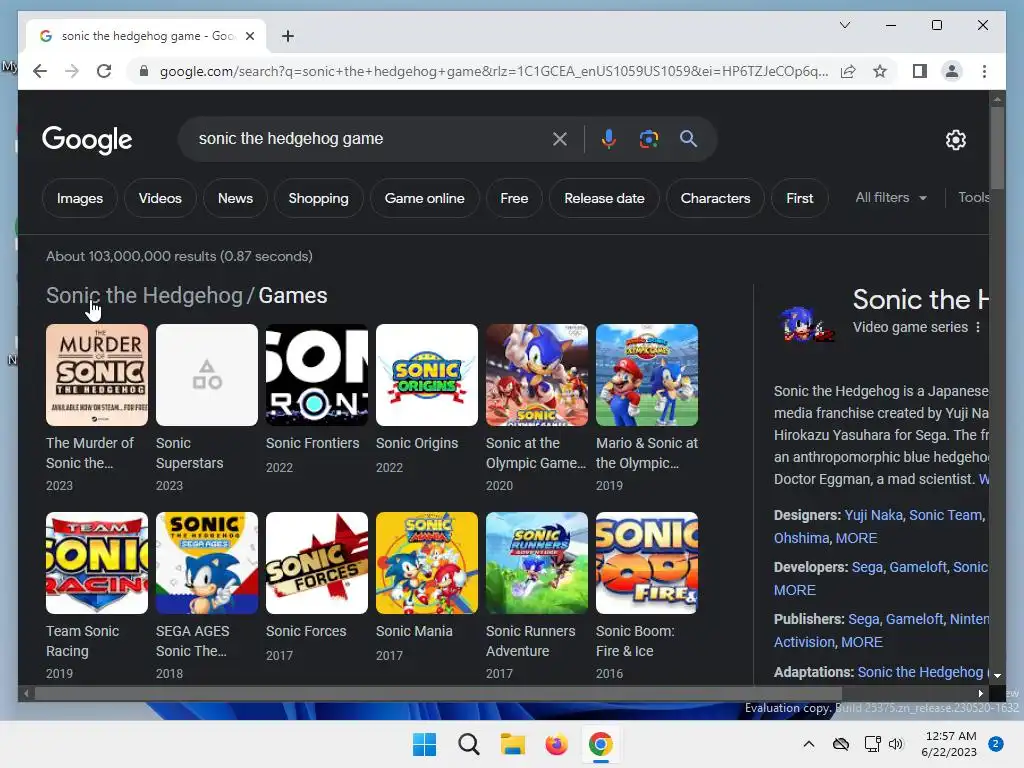Filter results by Images
Screen dimensions: 1024x768
pos(80,198)
